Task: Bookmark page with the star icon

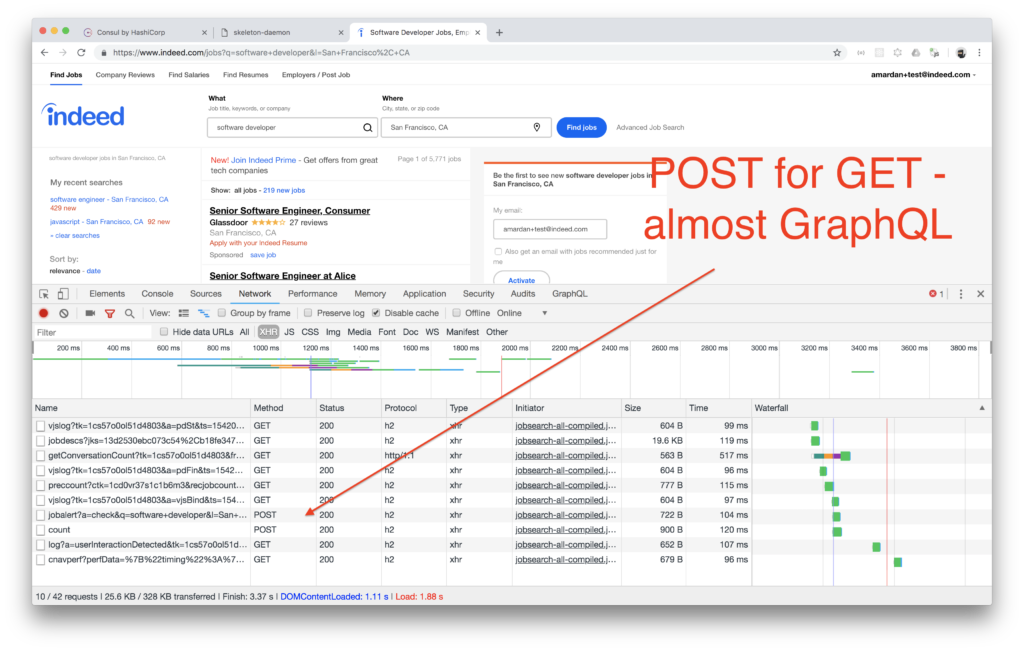Action: coord(837,53)
